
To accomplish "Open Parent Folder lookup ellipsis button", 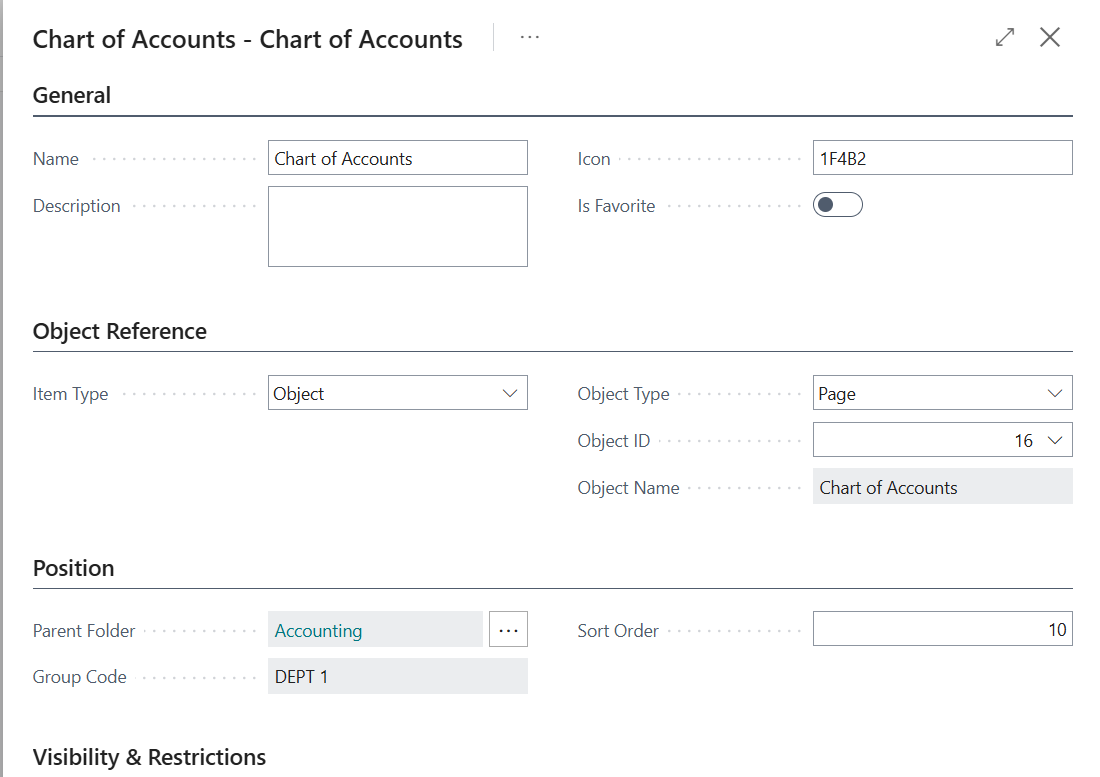I will coord(508,630).
